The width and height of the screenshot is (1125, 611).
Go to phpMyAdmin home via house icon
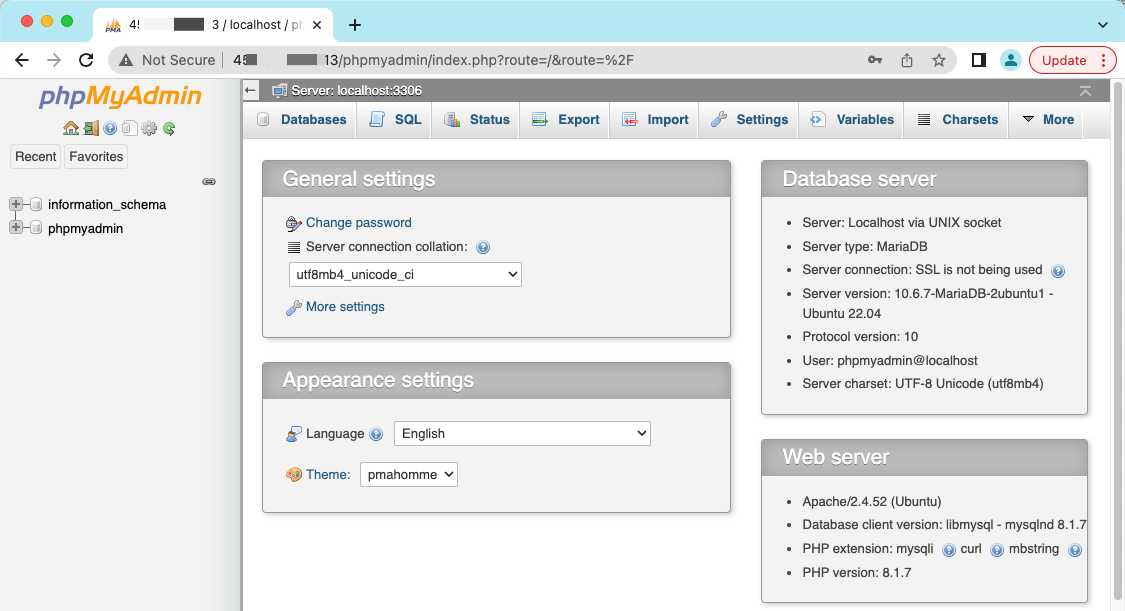click(70, 128)
